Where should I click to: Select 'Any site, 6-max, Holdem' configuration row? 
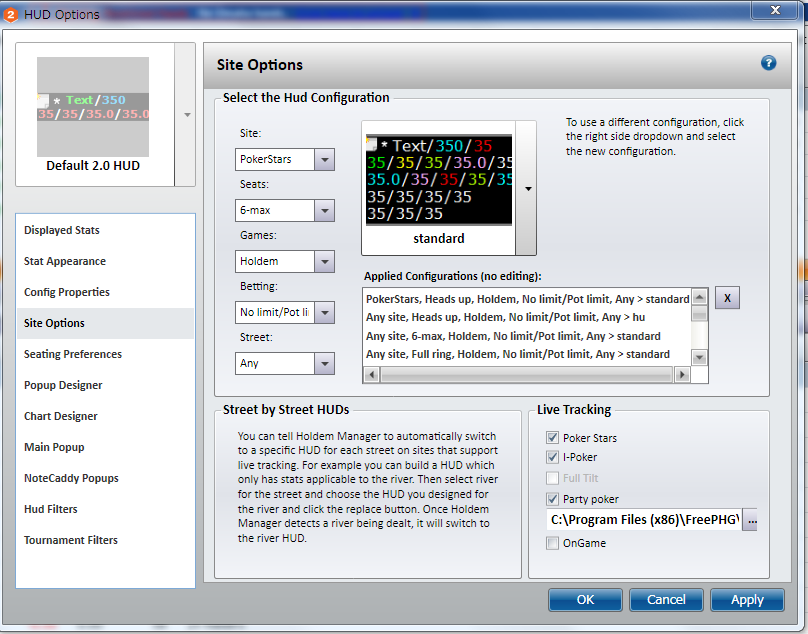(527, 336)
